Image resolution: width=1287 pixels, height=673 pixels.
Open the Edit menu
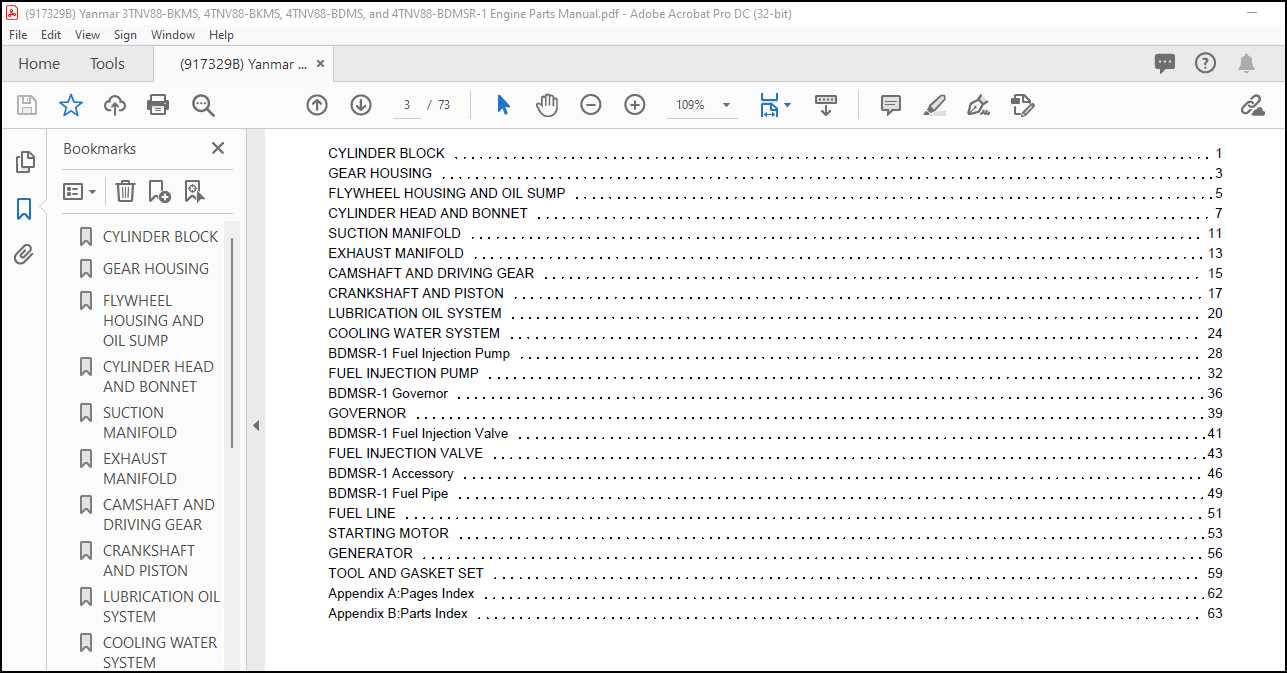(51, 34)
